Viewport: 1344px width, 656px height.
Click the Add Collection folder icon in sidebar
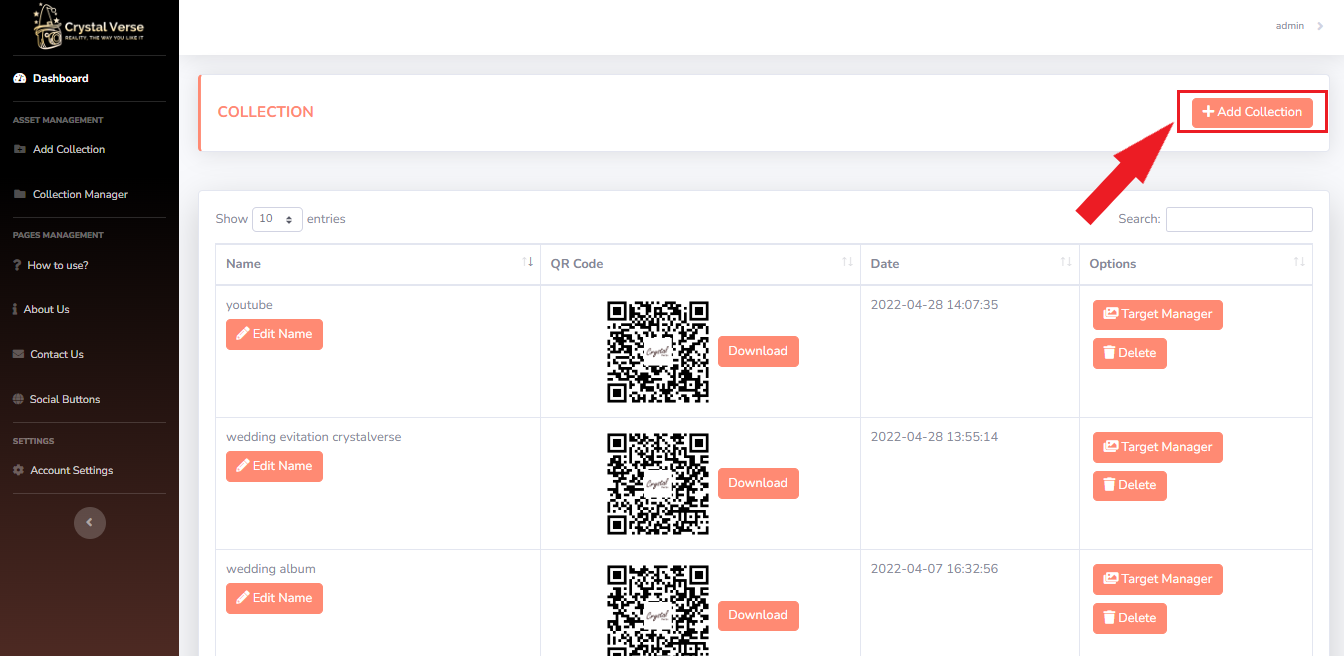click(x=19, y=149)
